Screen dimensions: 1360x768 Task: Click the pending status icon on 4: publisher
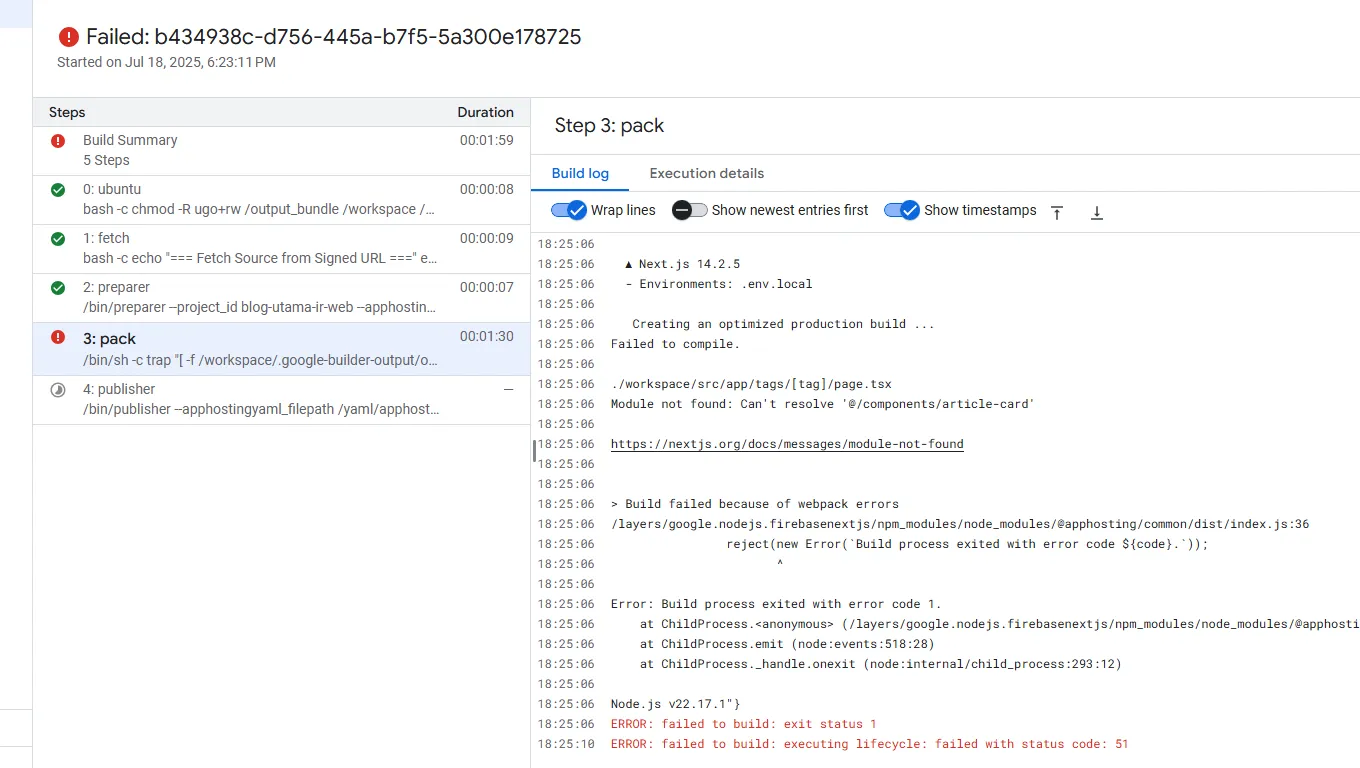(58, 389)
